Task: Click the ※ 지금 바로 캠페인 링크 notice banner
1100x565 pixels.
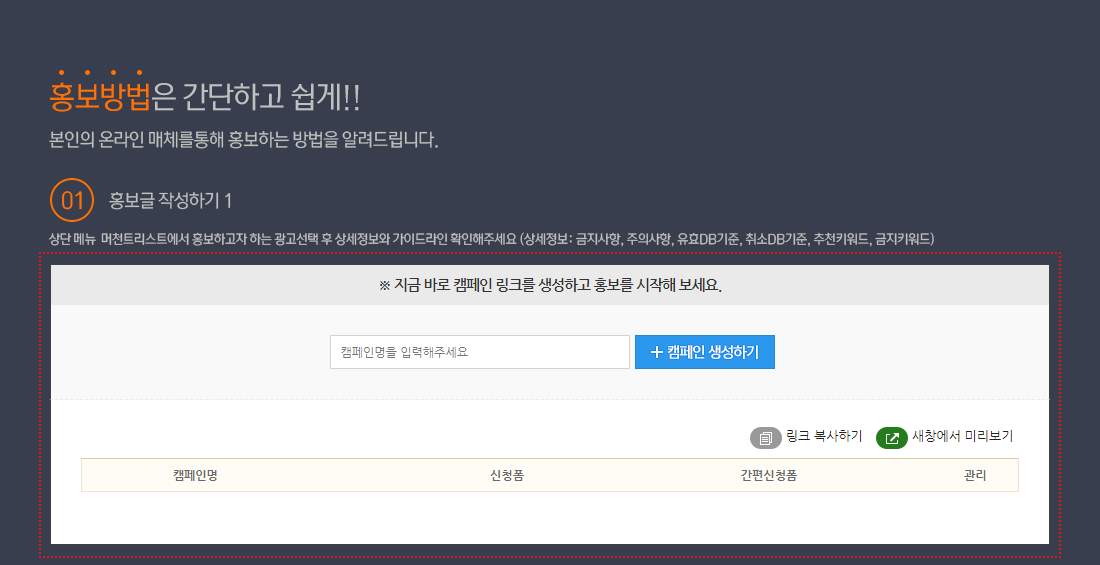Action: pos(549,285)
